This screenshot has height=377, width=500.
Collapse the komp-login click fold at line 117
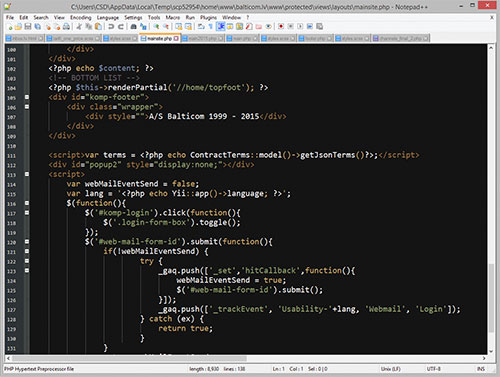tap(27, 213)
